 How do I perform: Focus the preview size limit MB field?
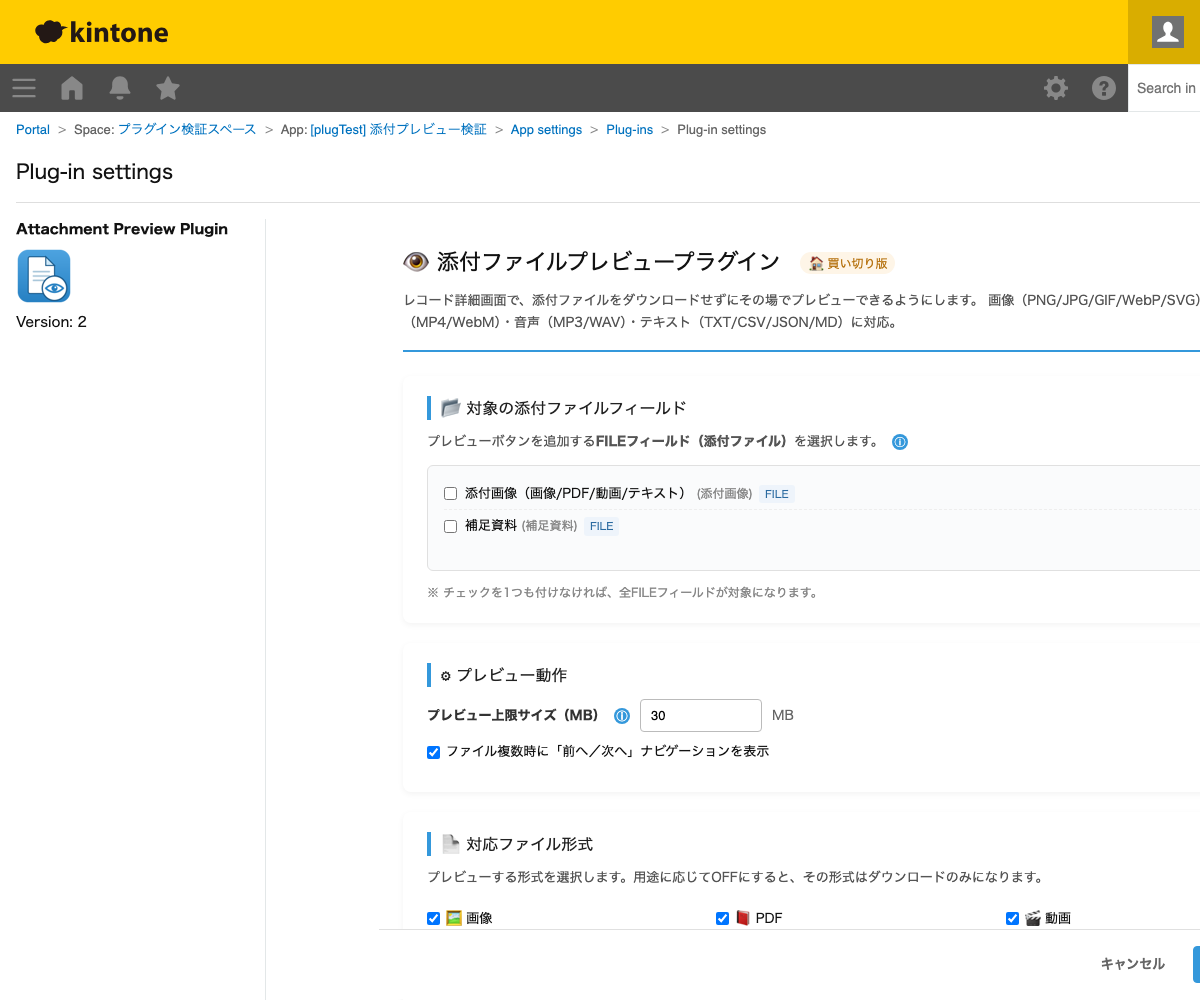click(700, 716)
